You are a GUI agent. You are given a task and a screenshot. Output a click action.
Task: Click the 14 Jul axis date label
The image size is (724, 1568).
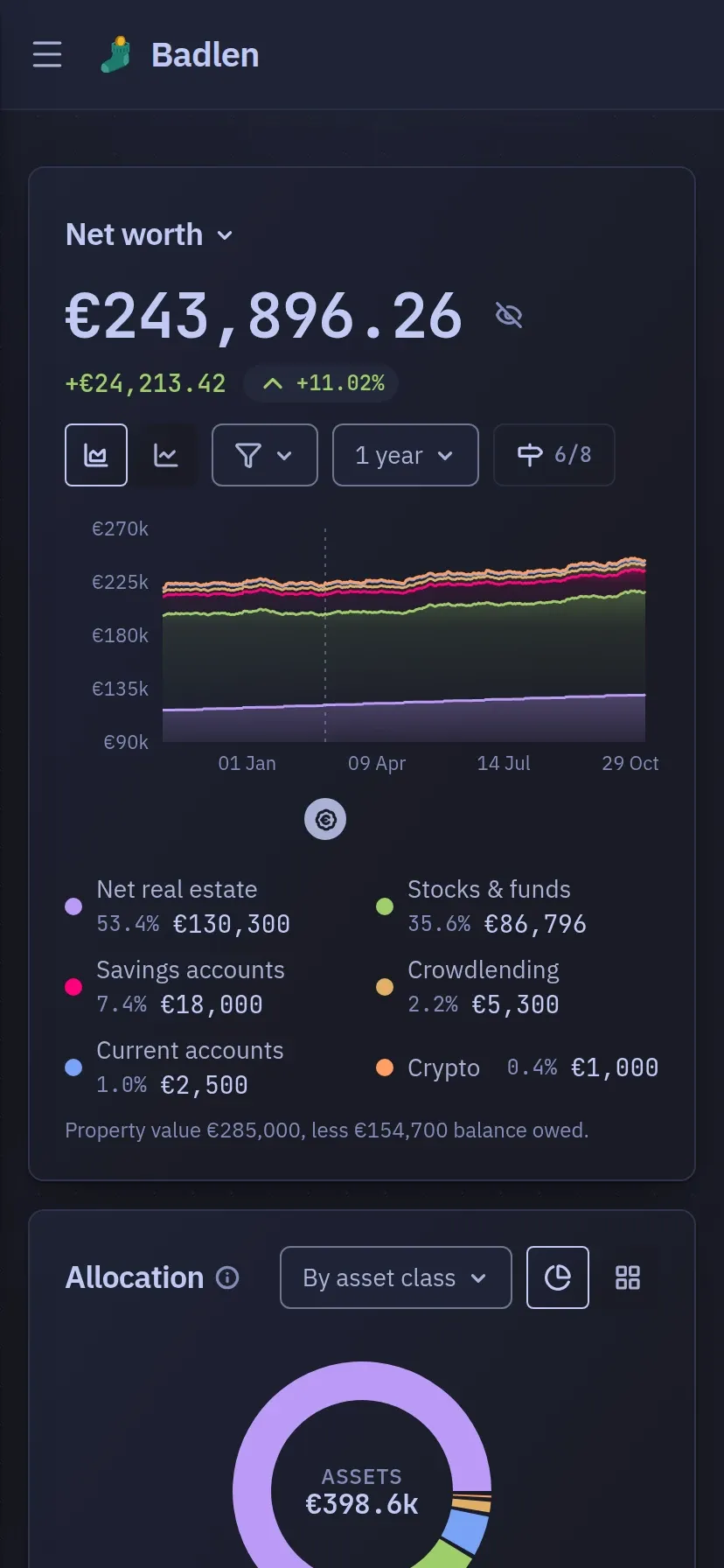(504, 763)
